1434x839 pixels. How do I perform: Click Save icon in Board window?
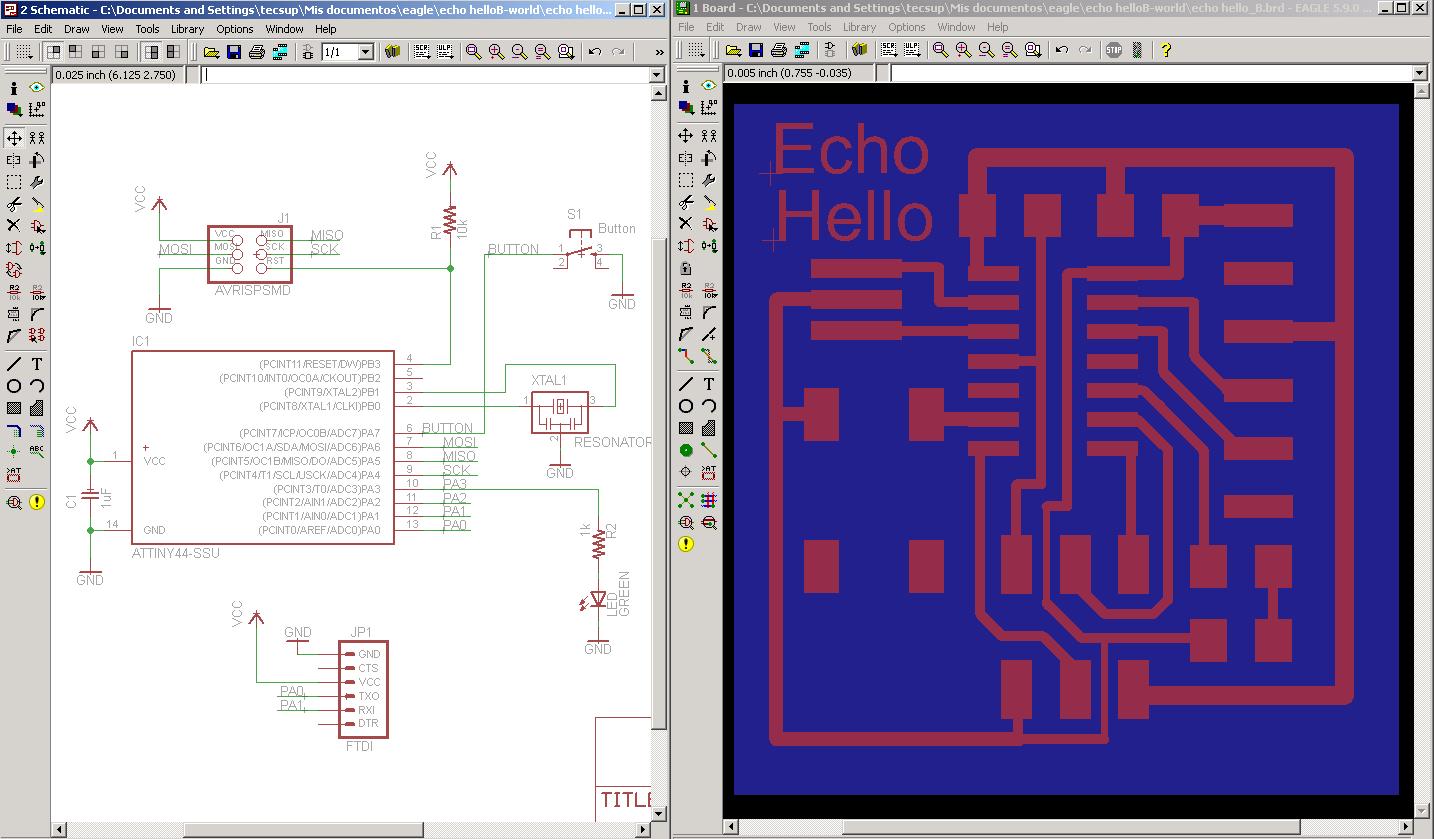(755, 50)
